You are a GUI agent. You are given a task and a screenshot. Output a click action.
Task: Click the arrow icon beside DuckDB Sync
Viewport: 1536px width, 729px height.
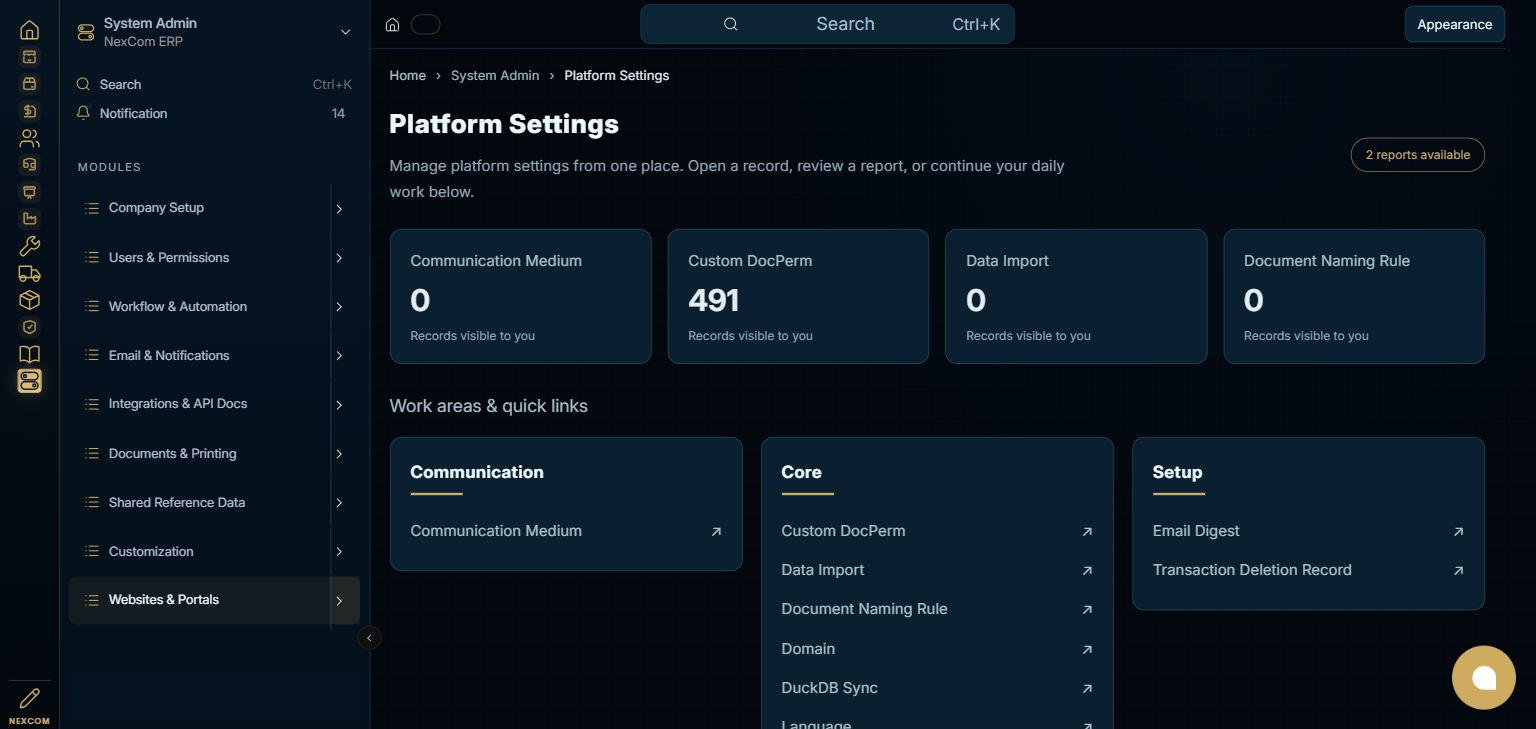coord(1087,689)
